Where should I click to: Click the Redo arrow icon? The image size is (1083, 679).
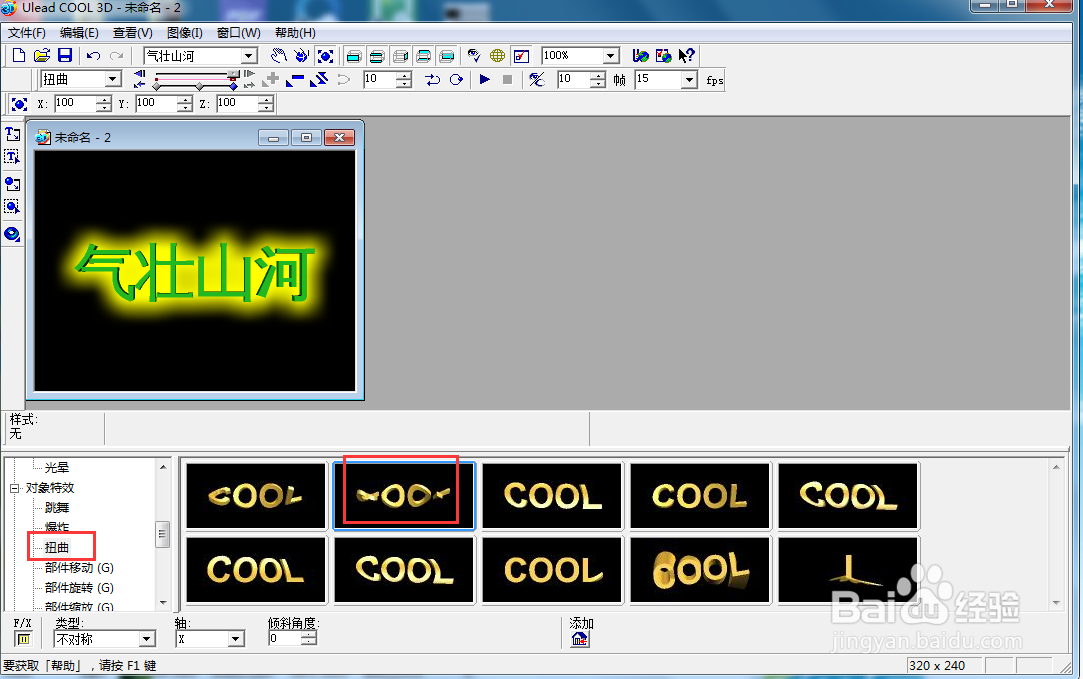pos(117,55)
